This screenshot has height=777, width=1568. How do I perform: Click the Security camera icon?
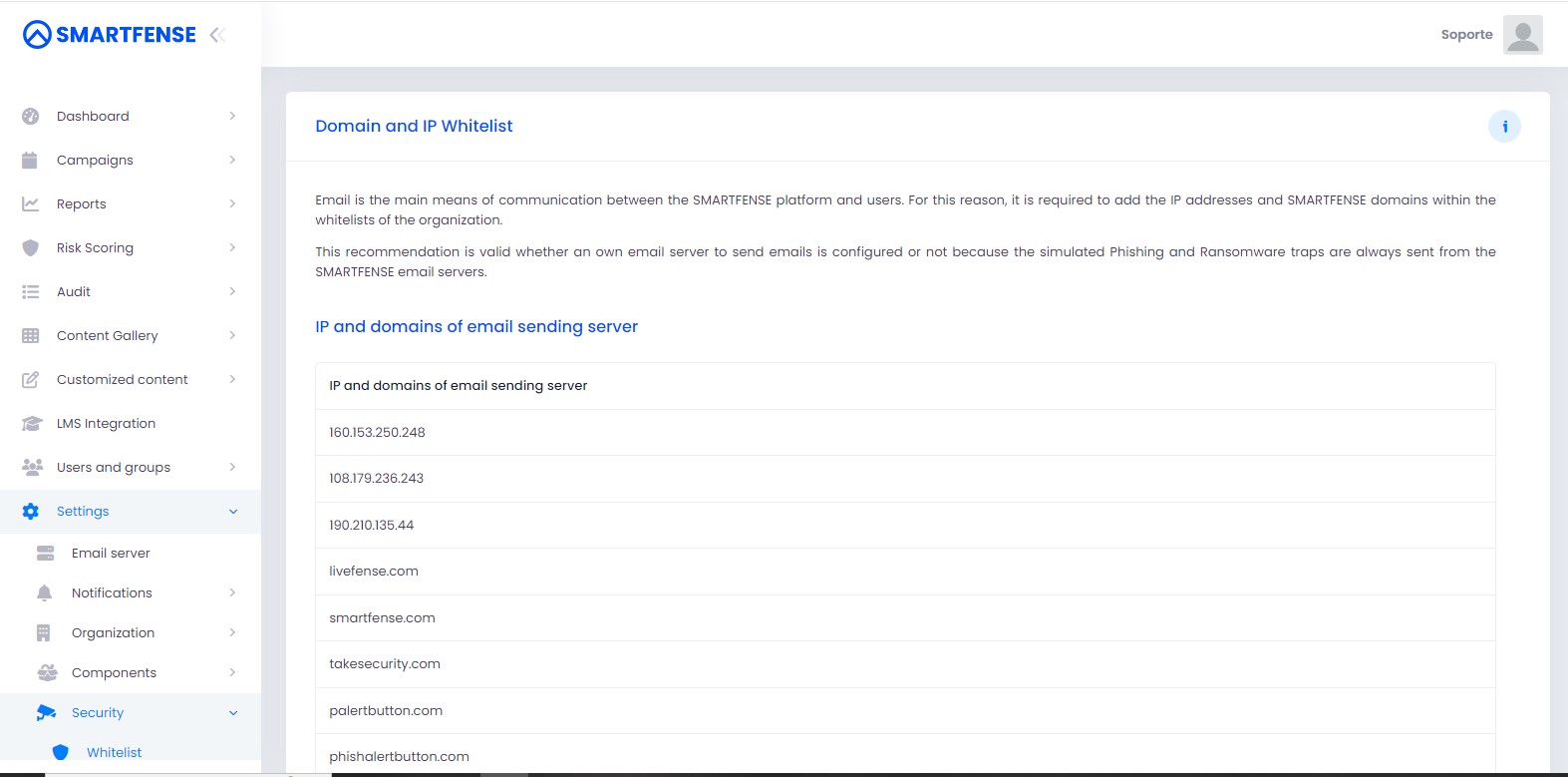tap(46, 712)
